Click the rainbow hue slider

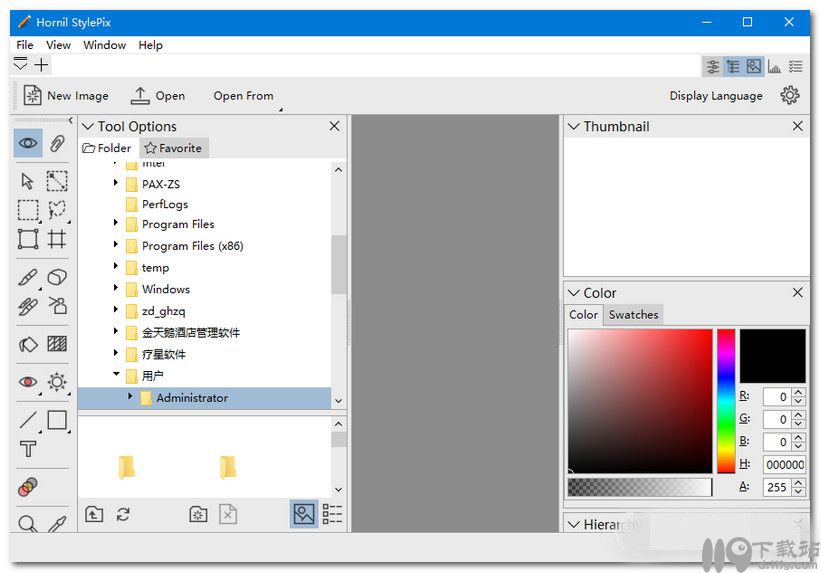[x=726, y=401]
